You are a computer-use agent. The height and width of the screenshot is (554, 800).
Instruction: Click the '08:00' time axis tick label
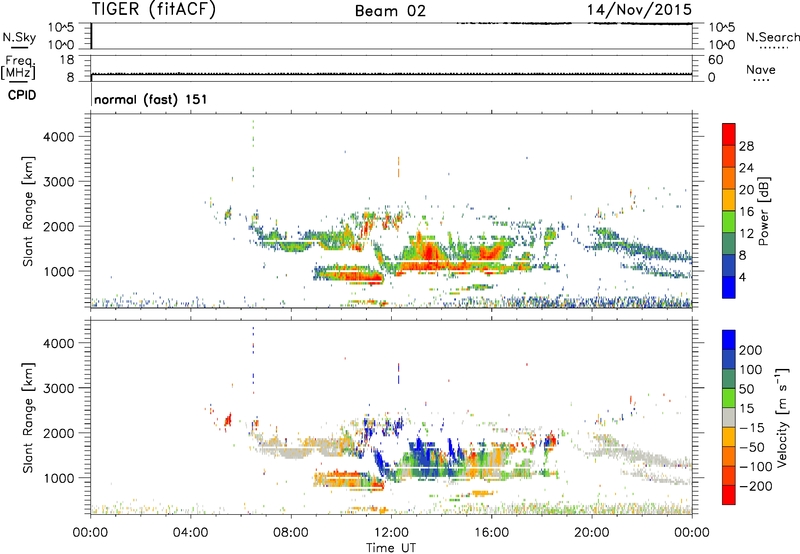(x=291, y=533)
